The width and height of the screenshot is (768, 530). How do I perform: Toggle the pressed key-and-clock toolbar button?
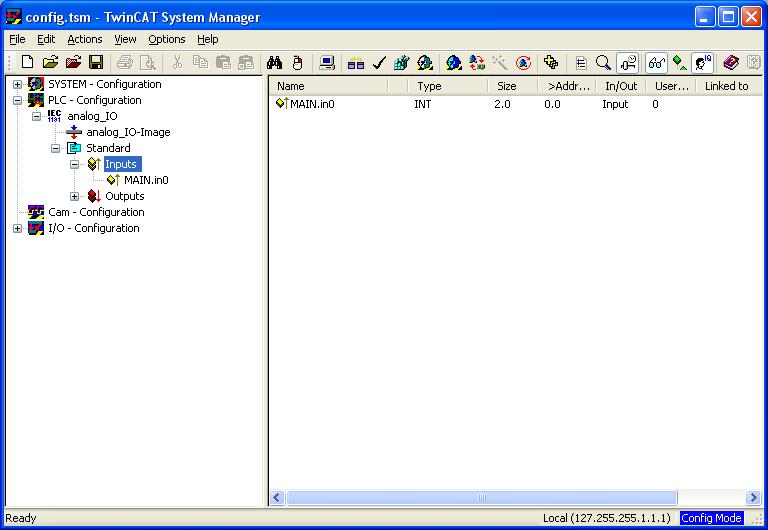pos(627,63)
